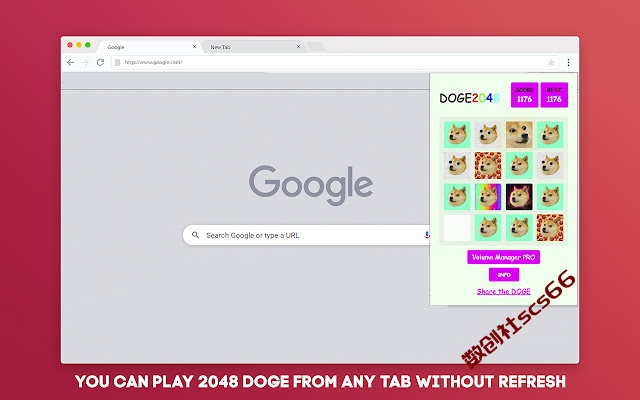Image resolution: width=640 pixels, height=400 pixels.
Task: Click the macOS green maximize button
Action: point(88,45)
